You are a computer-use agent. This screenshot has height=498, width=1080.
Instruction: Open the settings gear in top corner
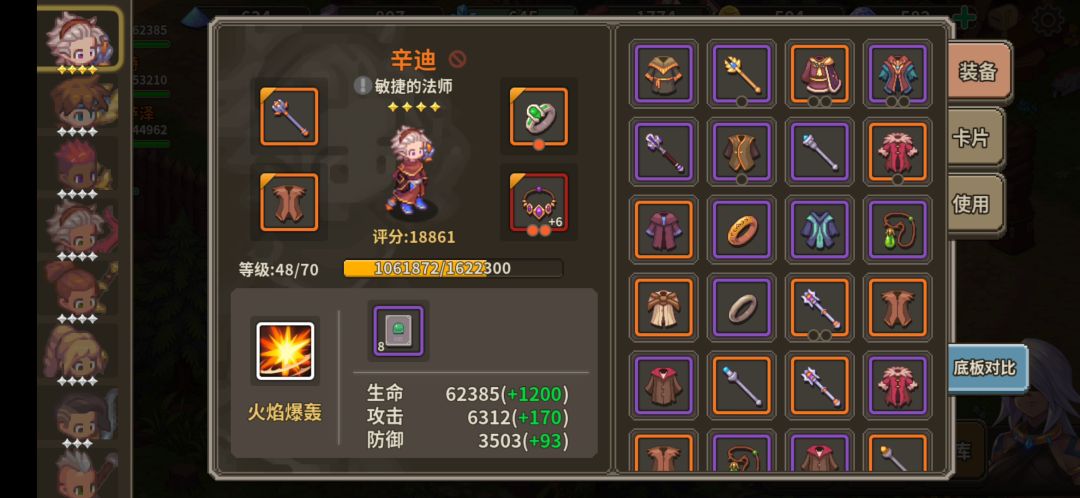(x=1048, y=20)
